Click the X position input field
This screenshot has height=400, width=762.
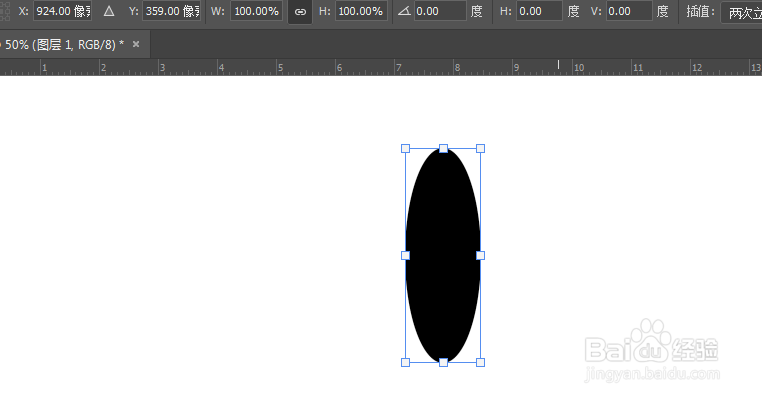[x=62, y=11]
